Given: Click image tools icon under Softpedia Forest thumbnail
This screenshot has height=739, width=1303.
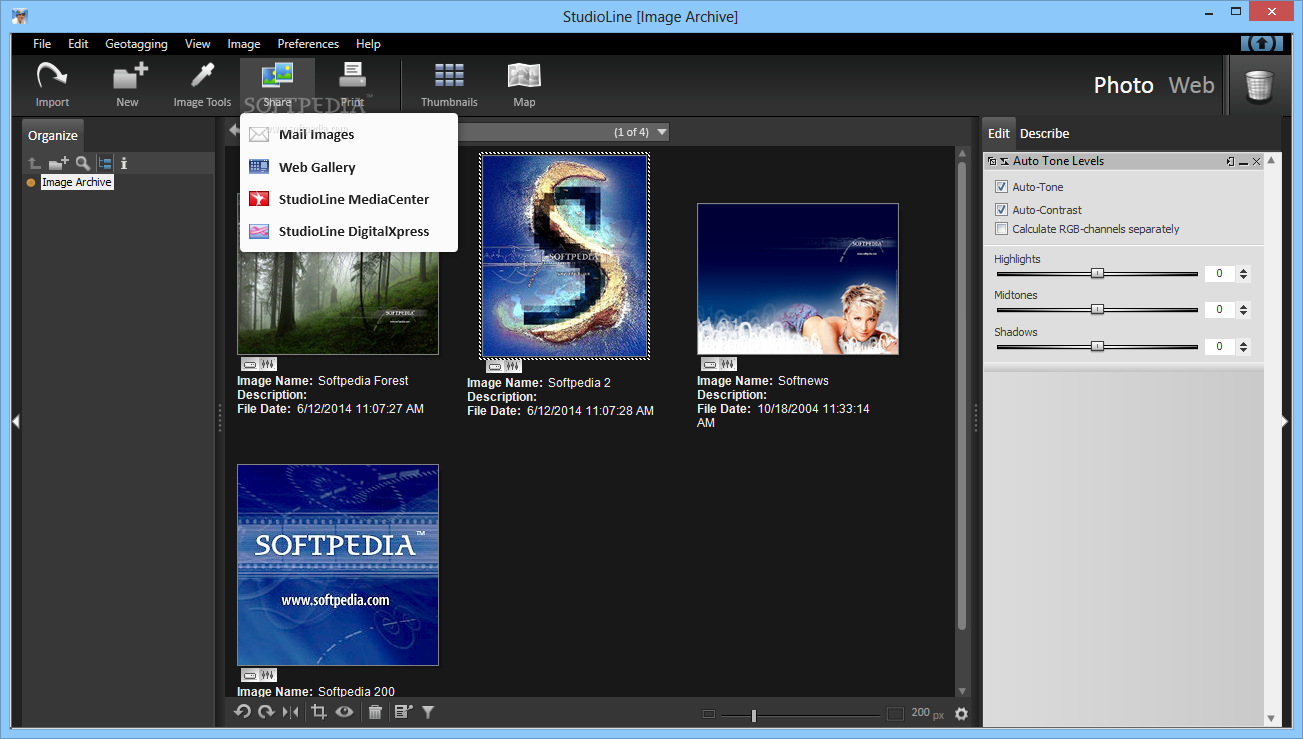Looking at the screenshot, I should pyautogui.click(x=268, y=365).
